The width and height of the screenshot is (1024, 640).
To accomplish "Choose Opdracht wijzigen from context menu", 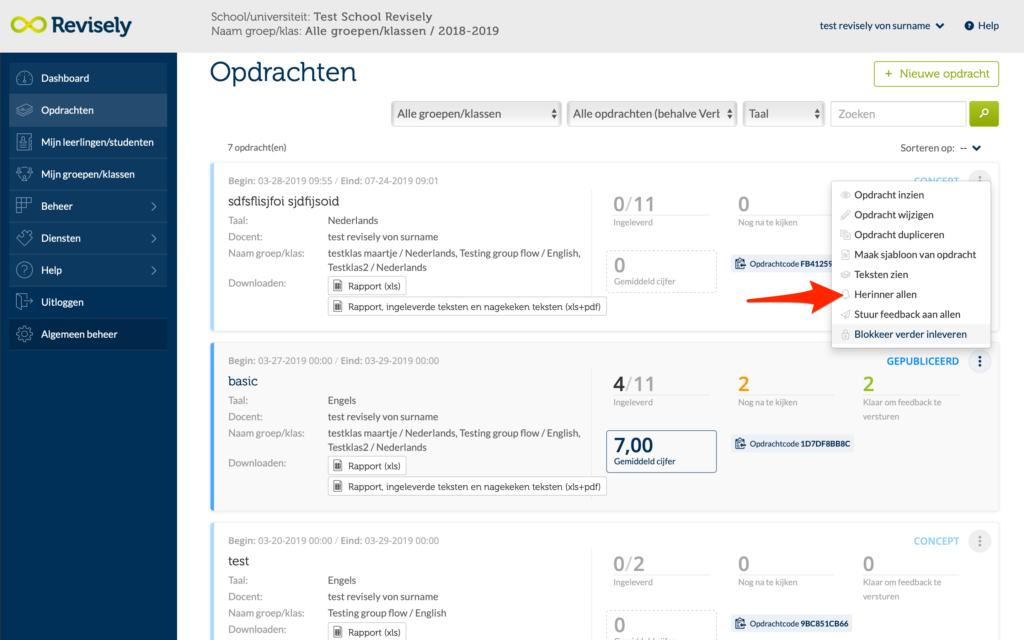I will pyautogui.click(x=911, y=215).
